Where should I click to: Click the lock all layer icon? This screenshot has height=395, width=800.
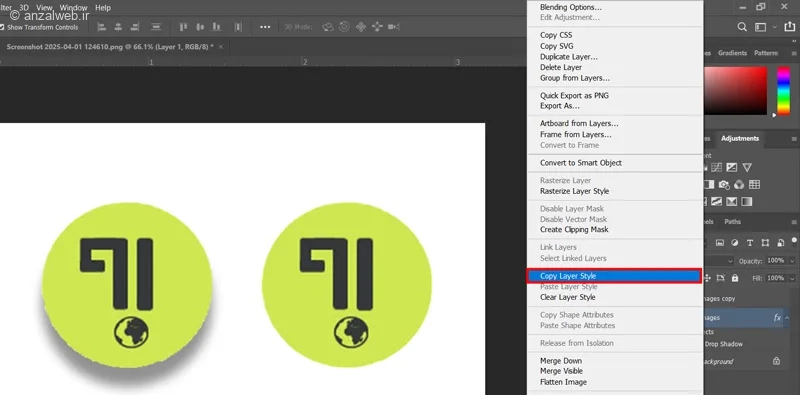coord(735,278)
